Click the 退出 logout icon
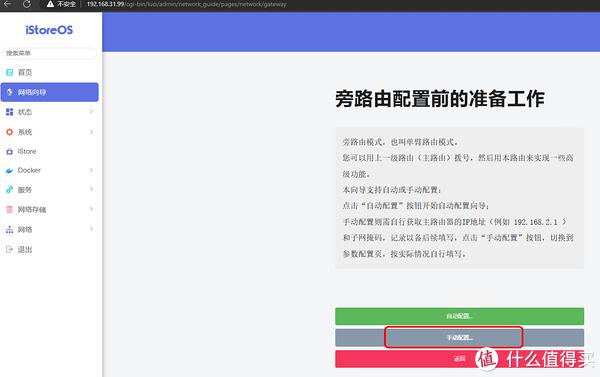This screenshot has height=377, width=600. (10, 250)
